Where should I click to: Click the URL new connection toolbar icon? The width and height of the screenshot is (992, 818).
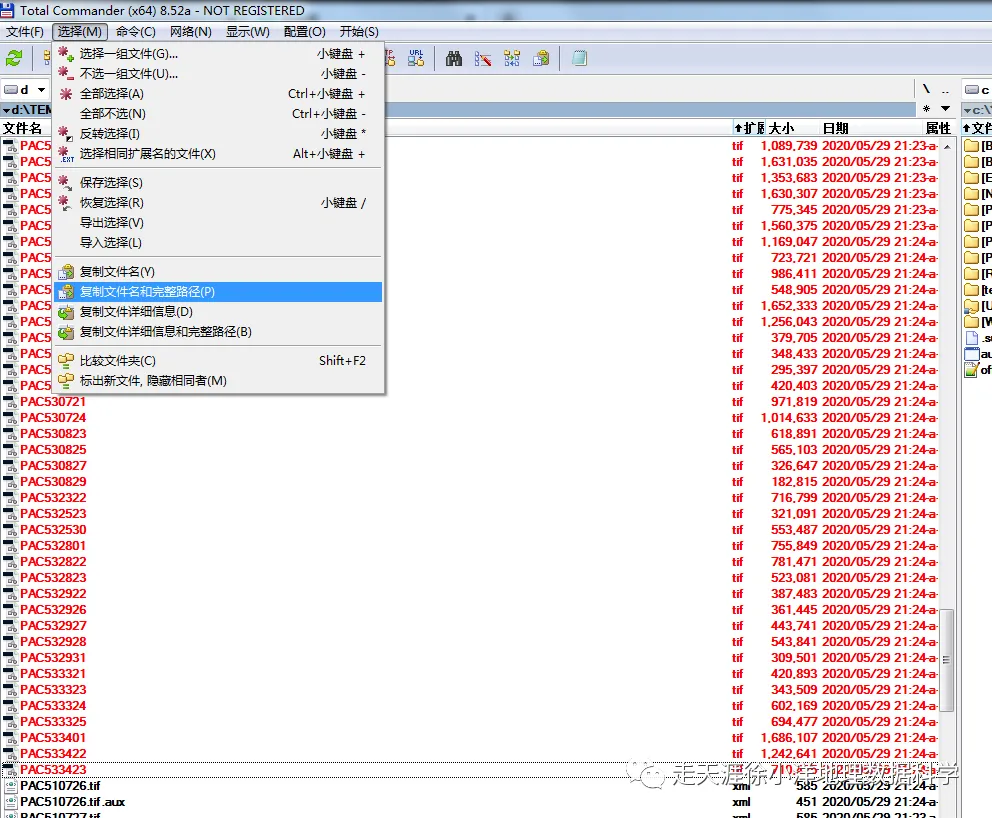(416, 58)
